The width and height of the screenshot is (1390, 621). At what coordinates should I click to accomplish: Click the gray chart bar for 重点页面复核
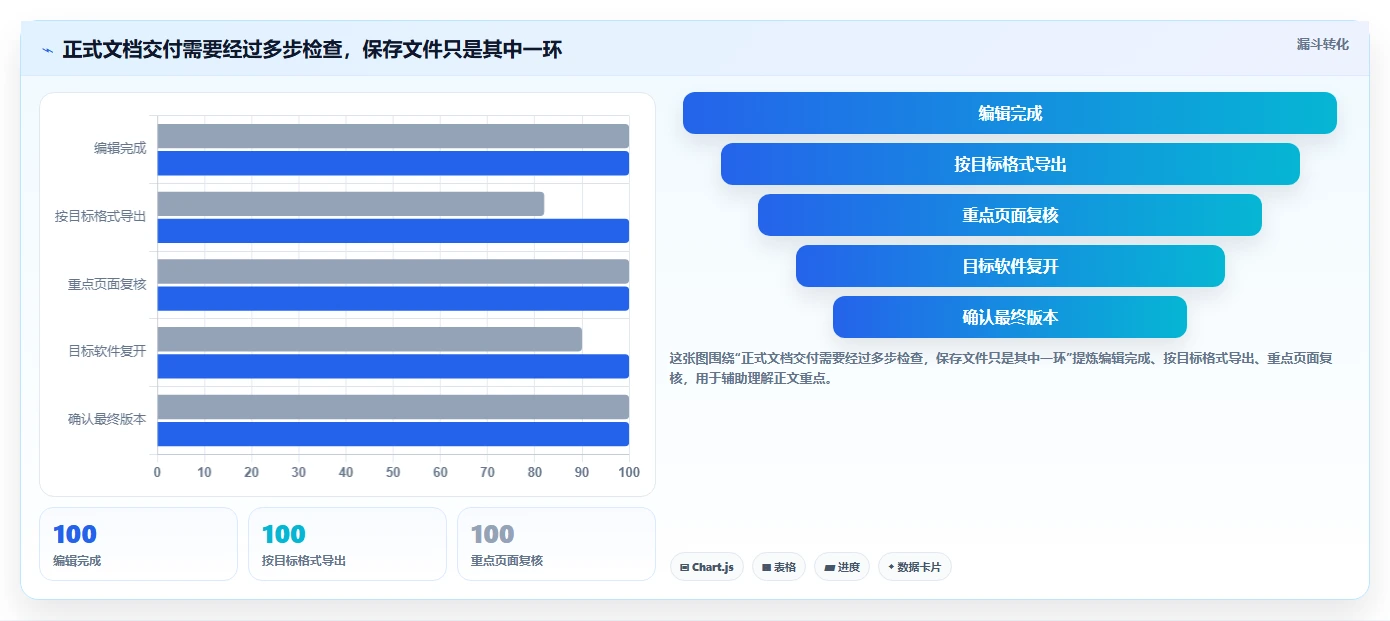[393, 271]
